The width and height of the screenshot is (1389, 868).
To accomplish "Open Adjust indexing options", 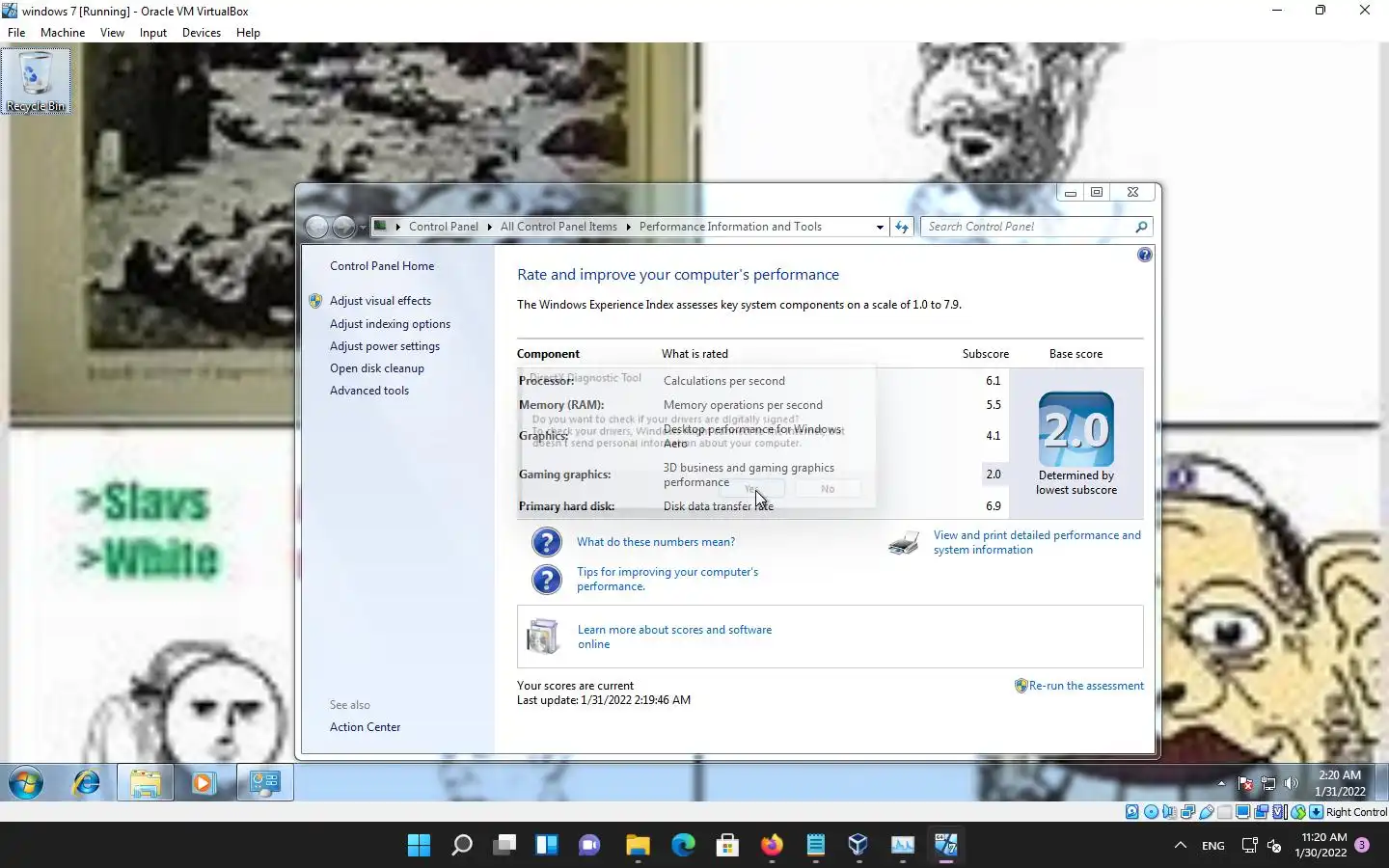I will [390, 324].
